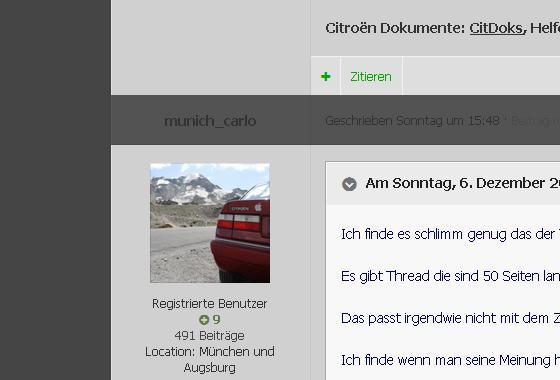Click 'Location: München und Augsburg' text
The image size is (560, 380).
click(x=210, y=360)
